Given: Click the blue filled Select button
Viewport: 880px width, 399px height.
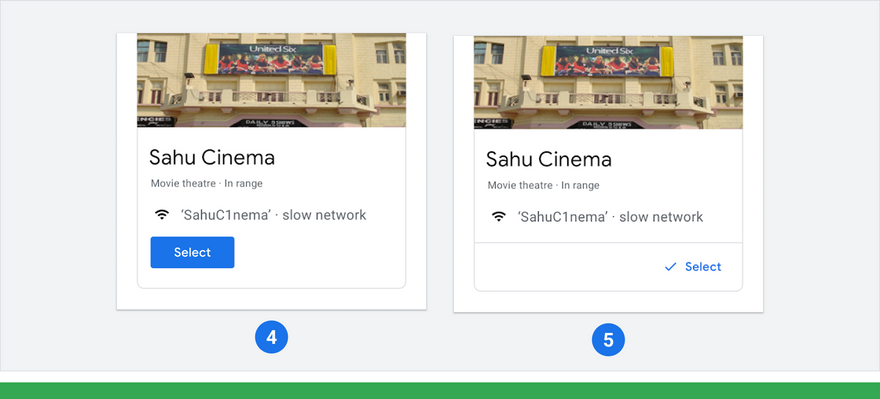Looking at the screenshot, I should point(192,253).
